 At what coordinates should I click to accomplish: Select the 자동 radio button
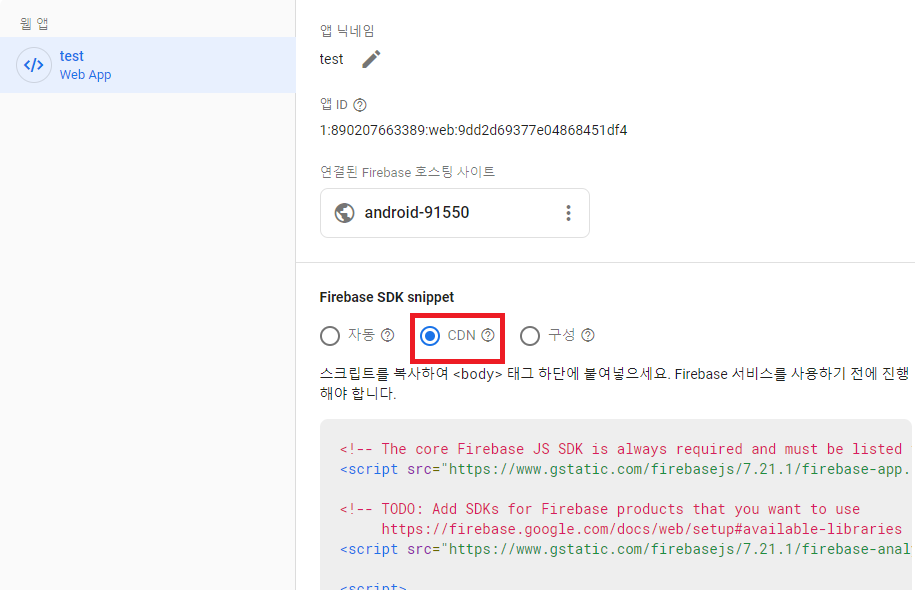click(x=330, y=336)
